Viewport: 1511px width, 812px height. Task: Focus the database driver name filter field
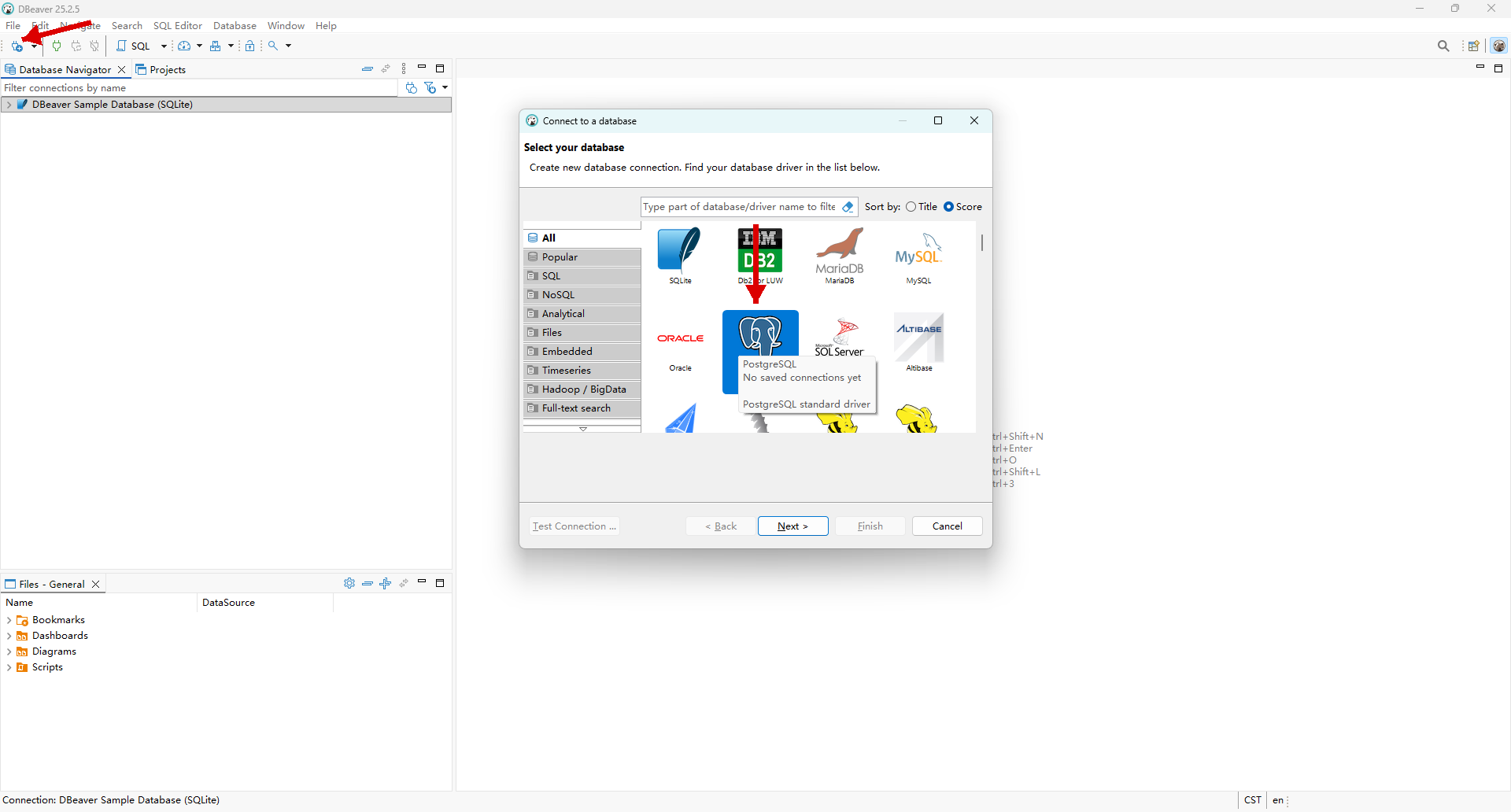tap(740, 207)
